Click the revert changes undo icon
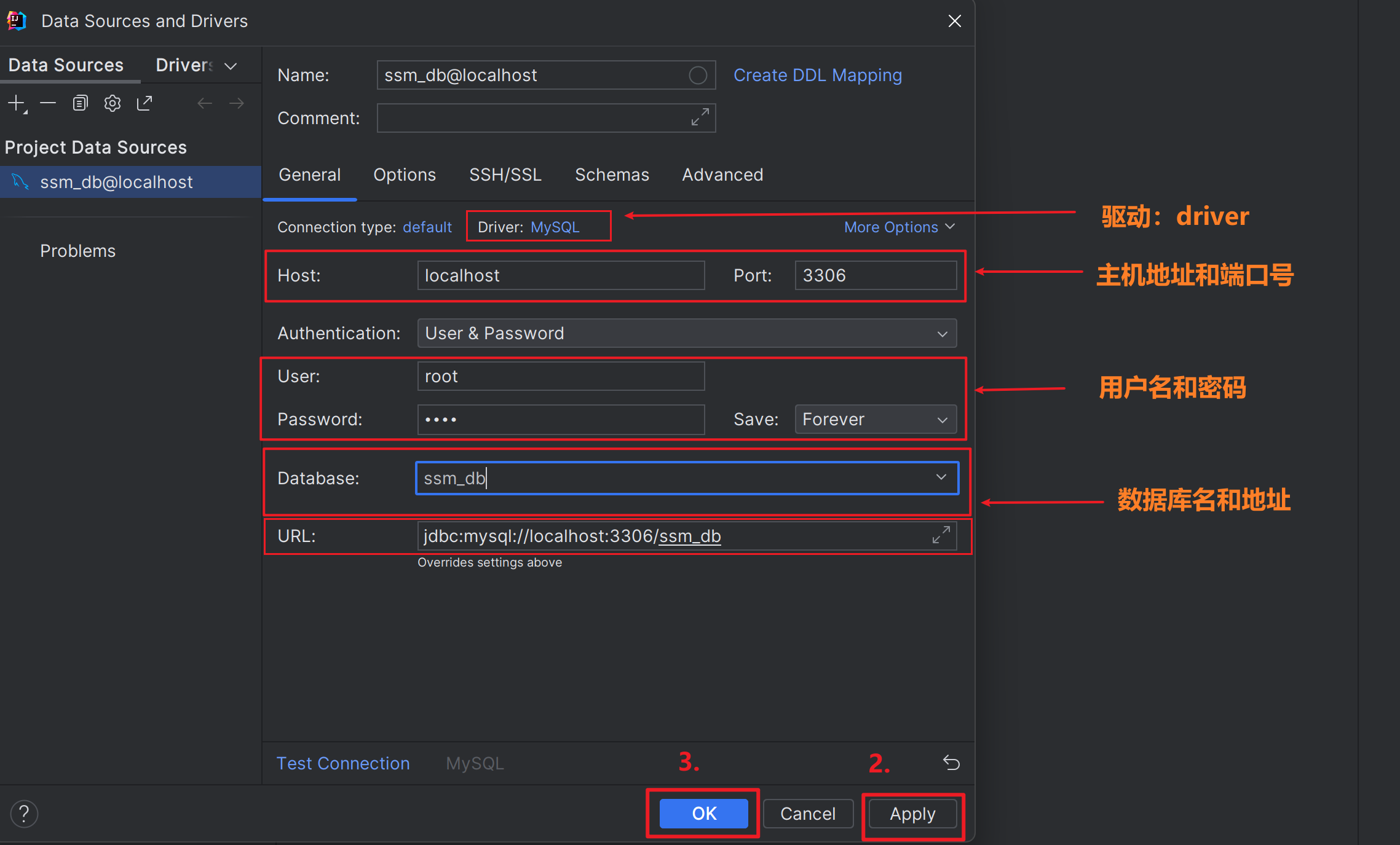The width and height of the screenshot is (1400, 845). coord(951,763)
